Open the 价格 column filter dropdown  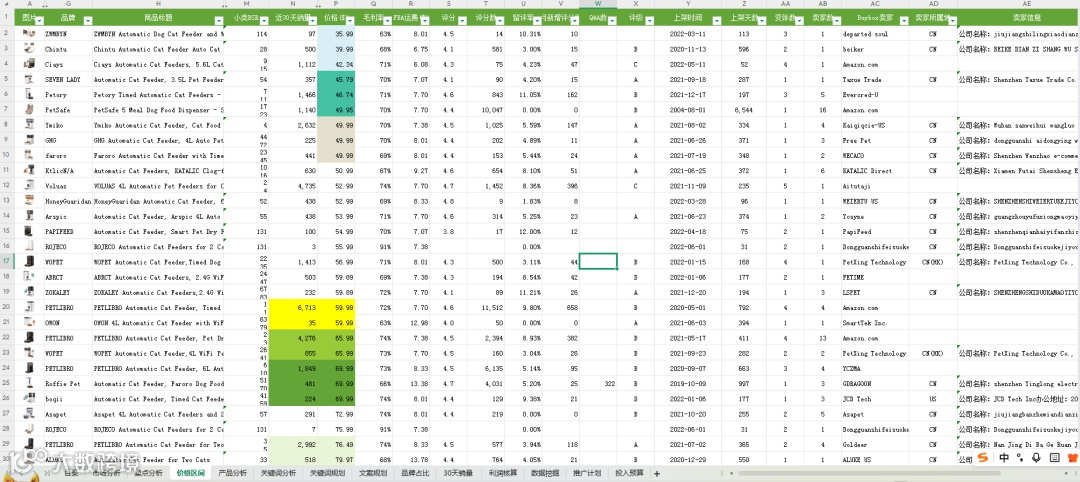tap(351, 21)
